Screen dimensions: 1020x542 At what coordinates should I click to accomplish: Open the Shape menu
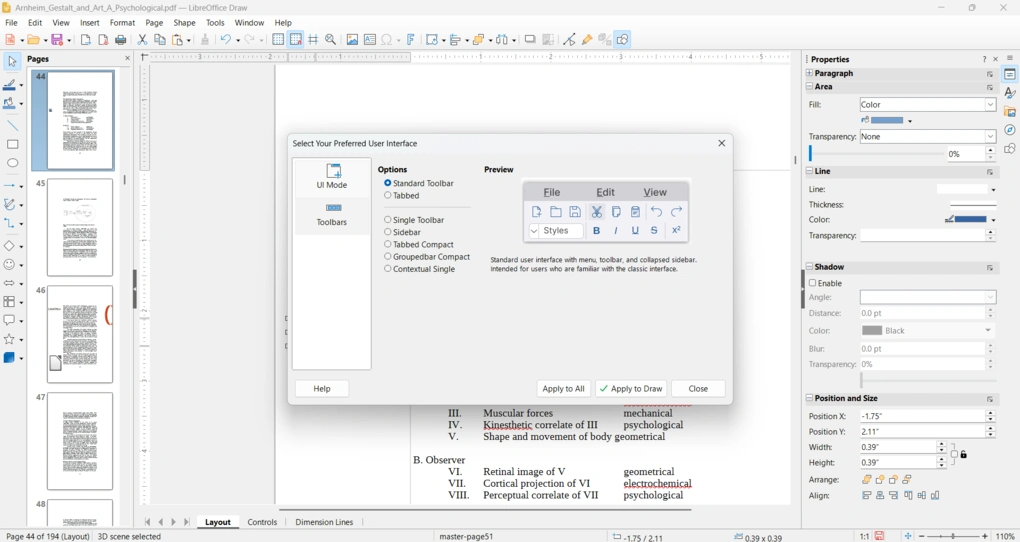[x=184, y=23]
